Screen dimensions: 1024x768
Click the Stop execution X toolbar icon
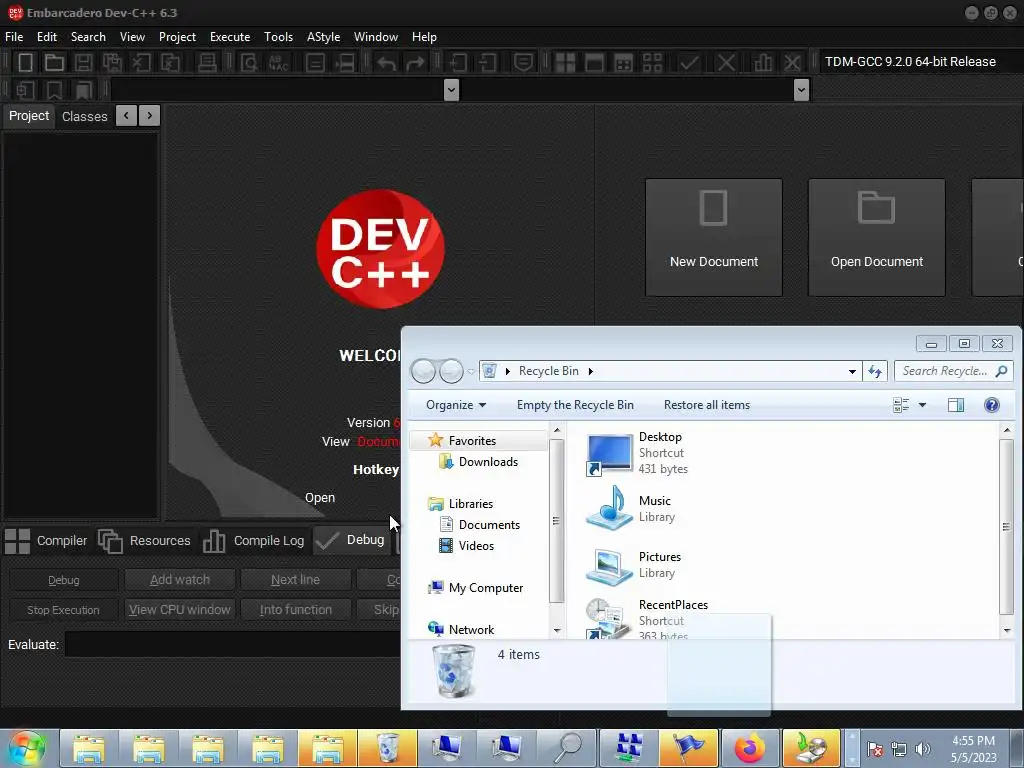click(726, 63)
